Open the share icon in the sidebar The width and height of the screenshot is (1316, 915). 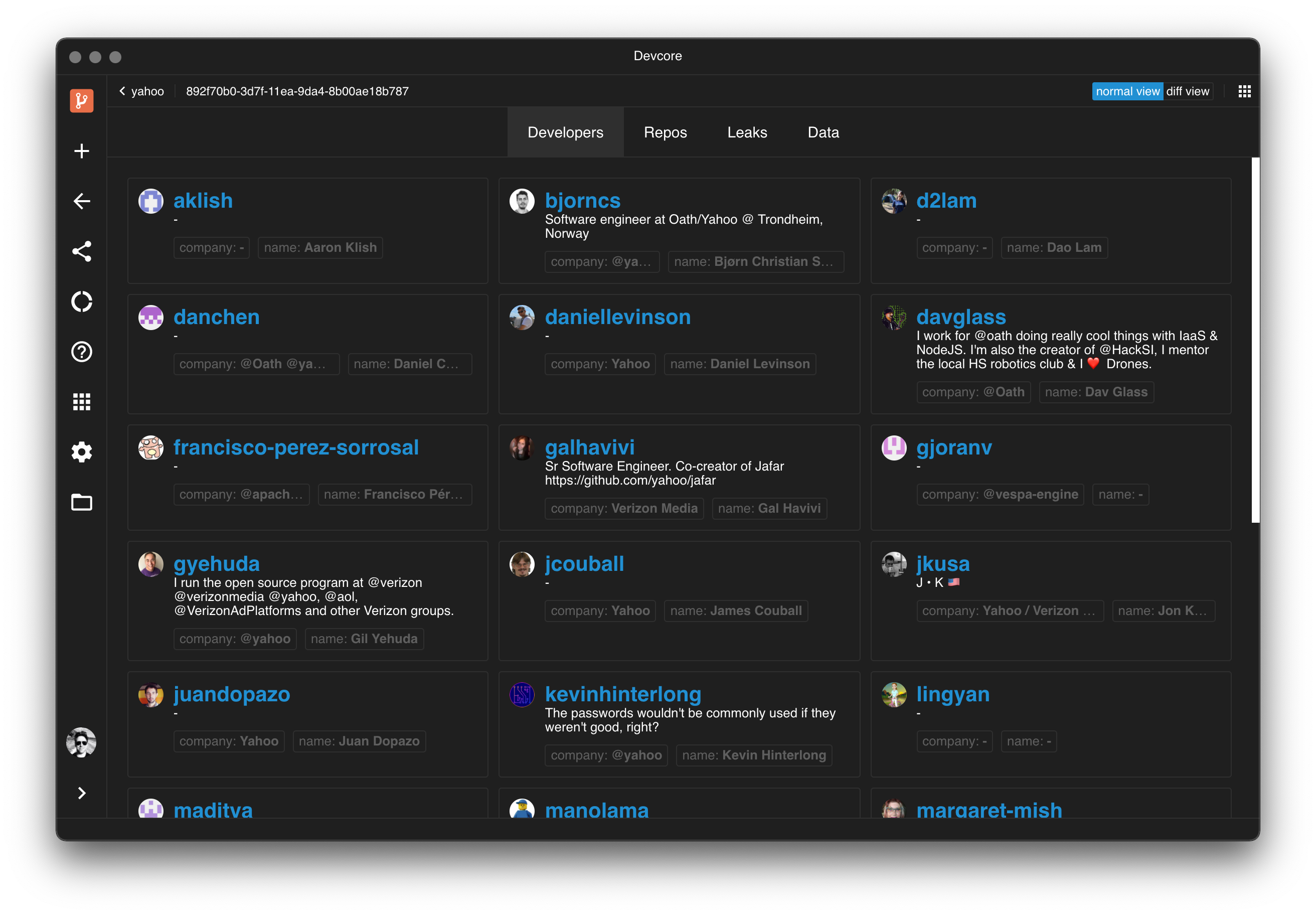point(81,251)
